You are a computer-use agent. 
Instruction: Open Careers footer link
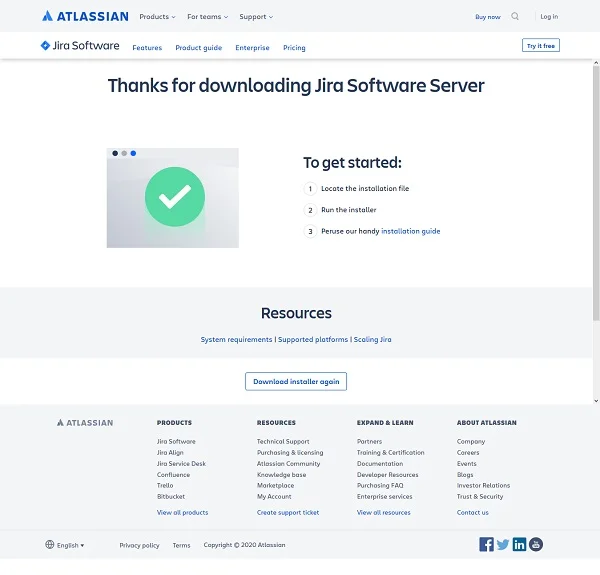coord(468,453)
